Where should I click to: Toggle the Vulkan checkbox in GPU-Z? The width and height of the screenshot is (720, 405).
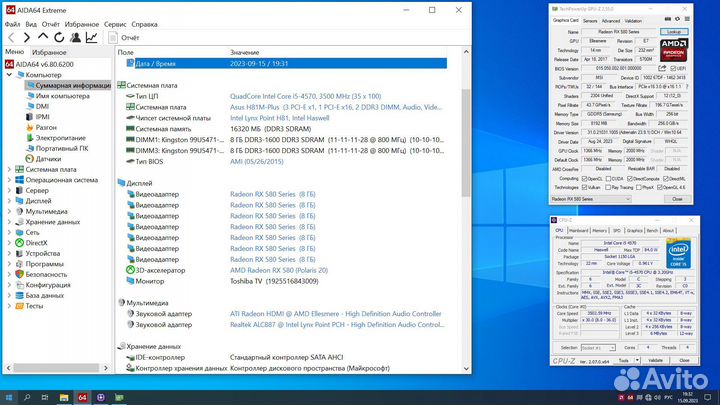pyautogui.click(x=585, y=187)
